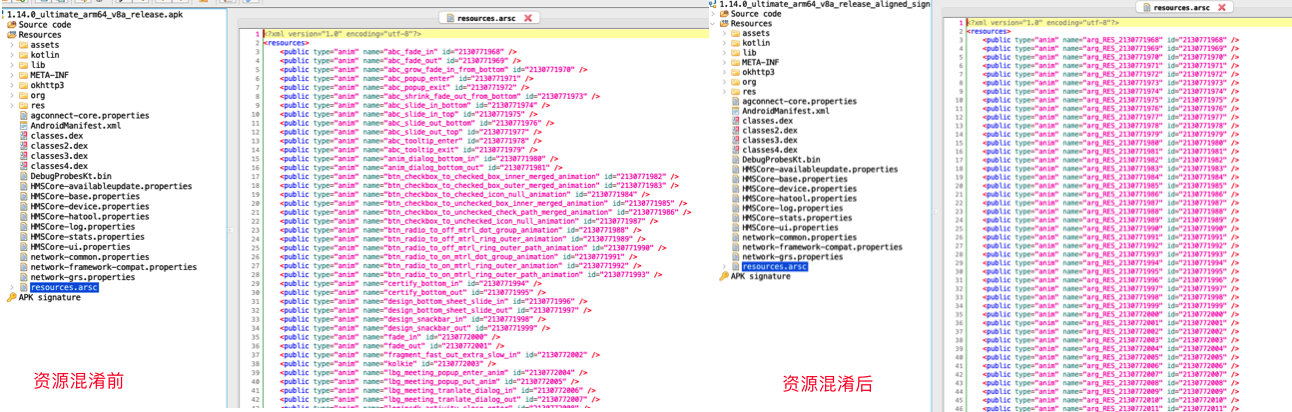Select network-framework-compat.properties in release.apk tree
Viewport: 1292px width, 412px height.
pos(113,267)
